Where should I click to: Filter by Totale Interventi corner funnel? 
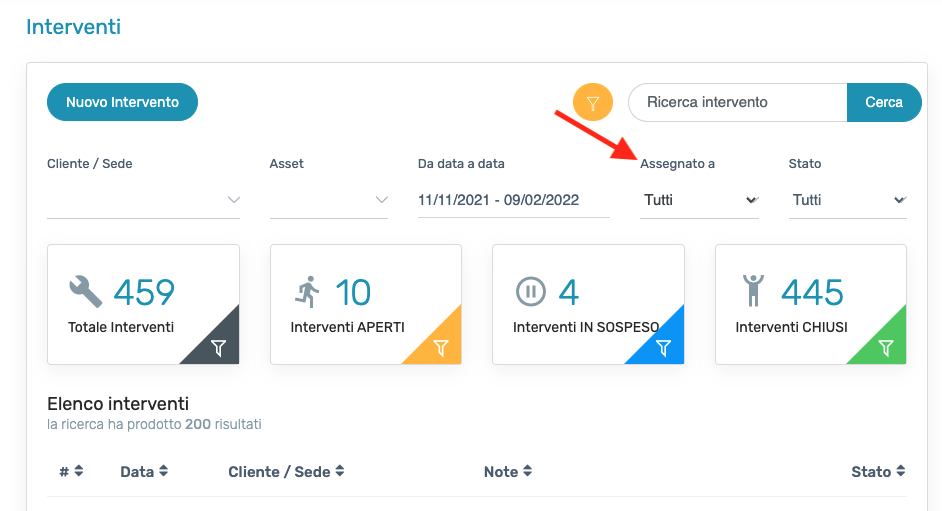219,348
